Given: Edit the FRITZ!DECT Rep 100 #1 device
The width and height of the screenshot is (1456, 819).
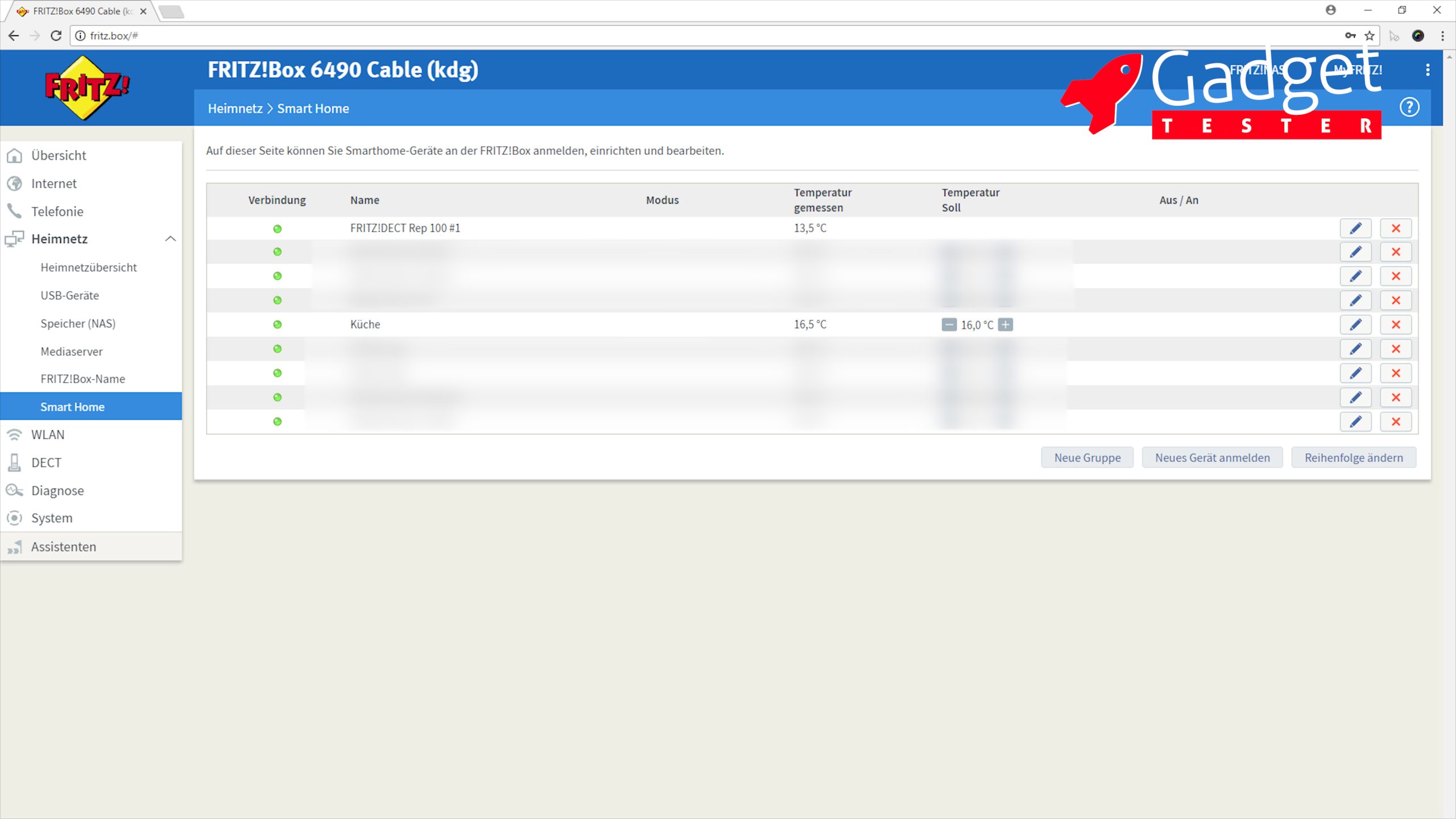Looking at the screenshot, I should point(1355,228).
